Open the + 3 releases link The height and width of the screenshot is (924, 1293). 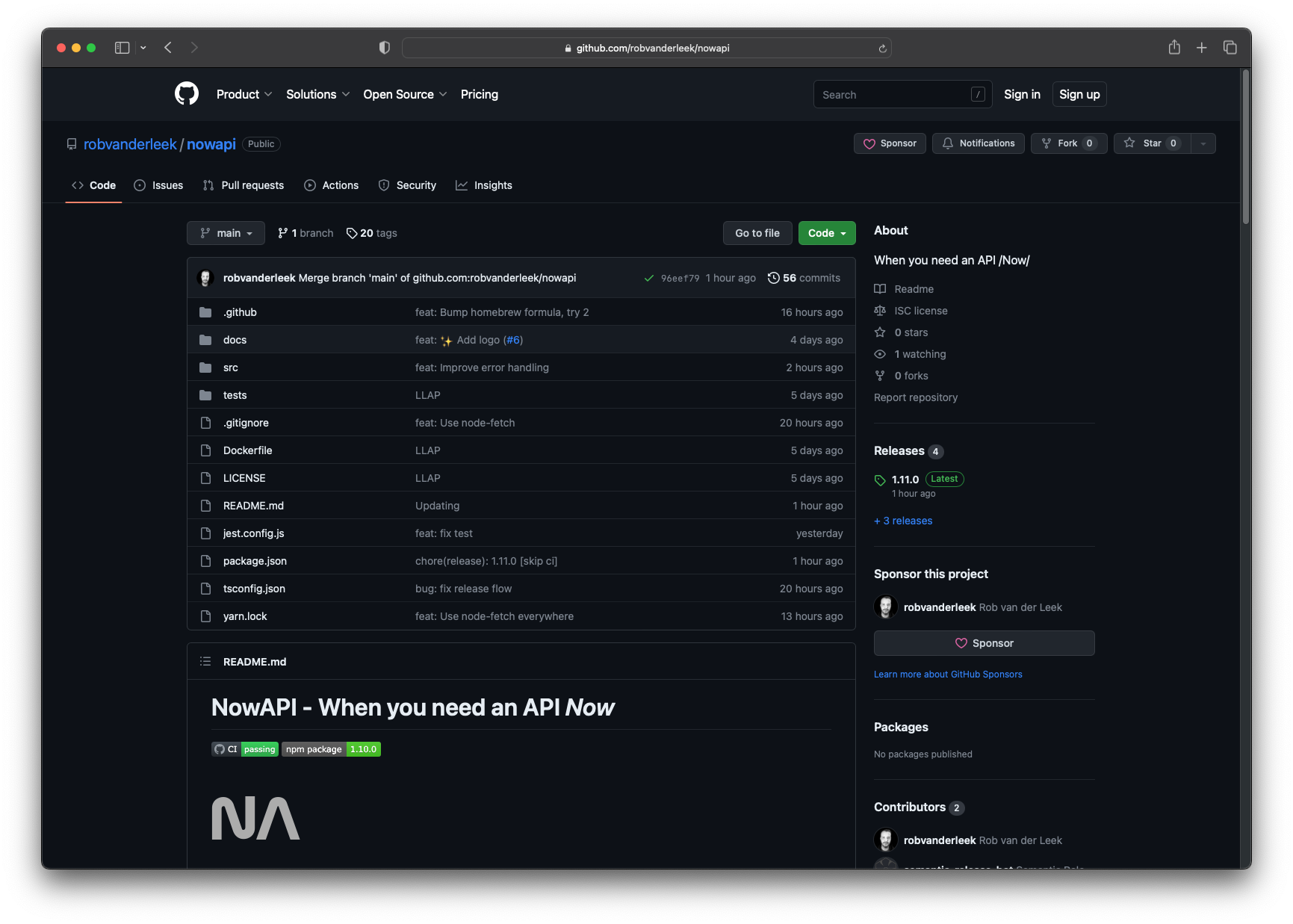click(903, 521)
